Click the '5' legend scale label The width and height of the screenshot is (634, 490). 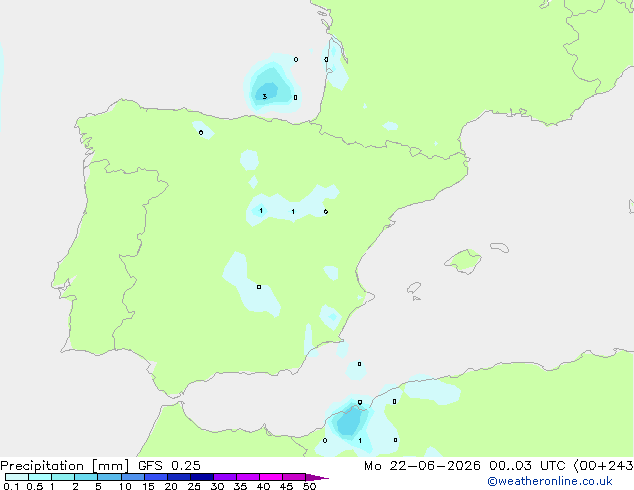point(98,486)
